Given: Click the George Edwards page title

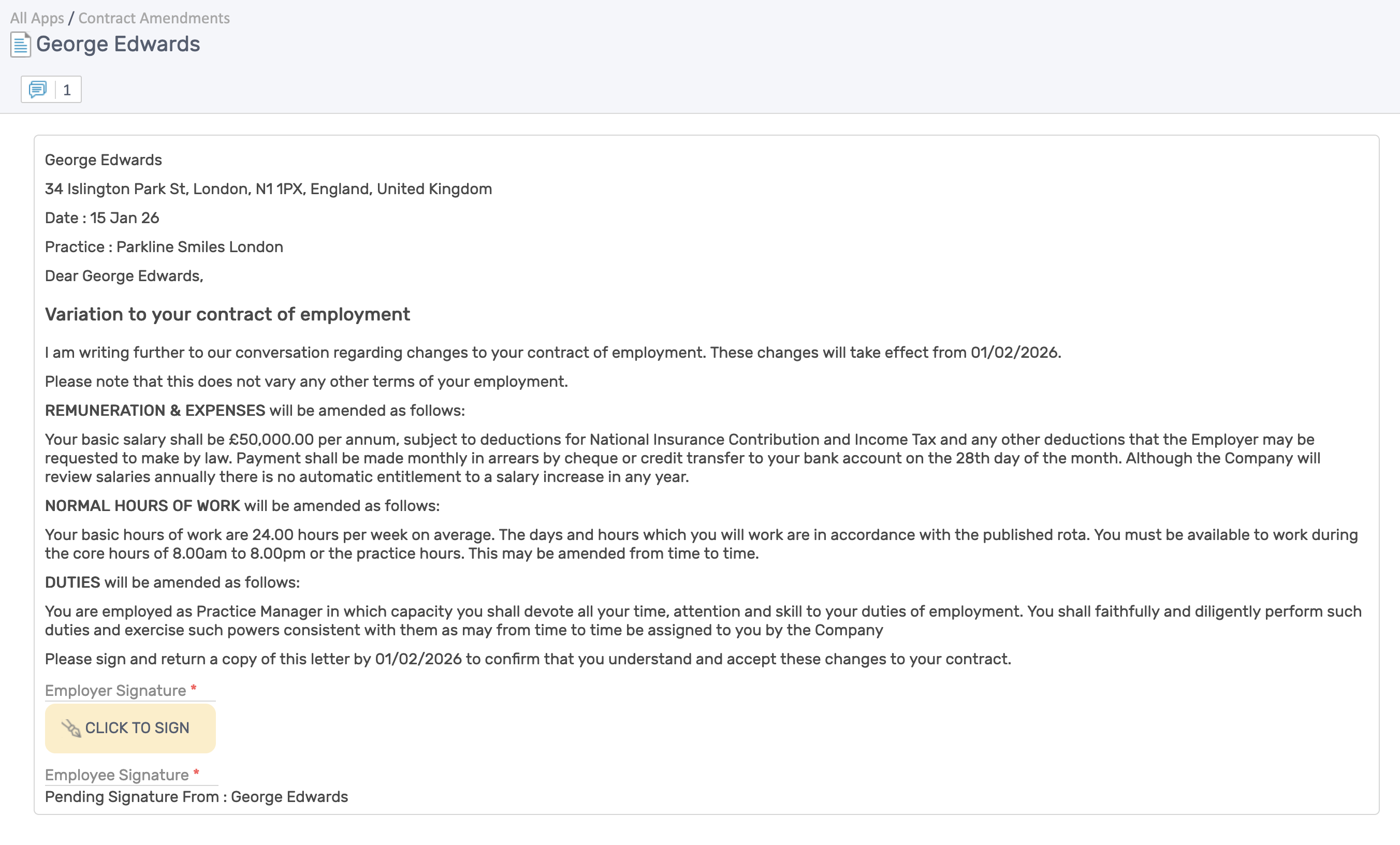Looking at the screenshot, I should click(118, 45).
